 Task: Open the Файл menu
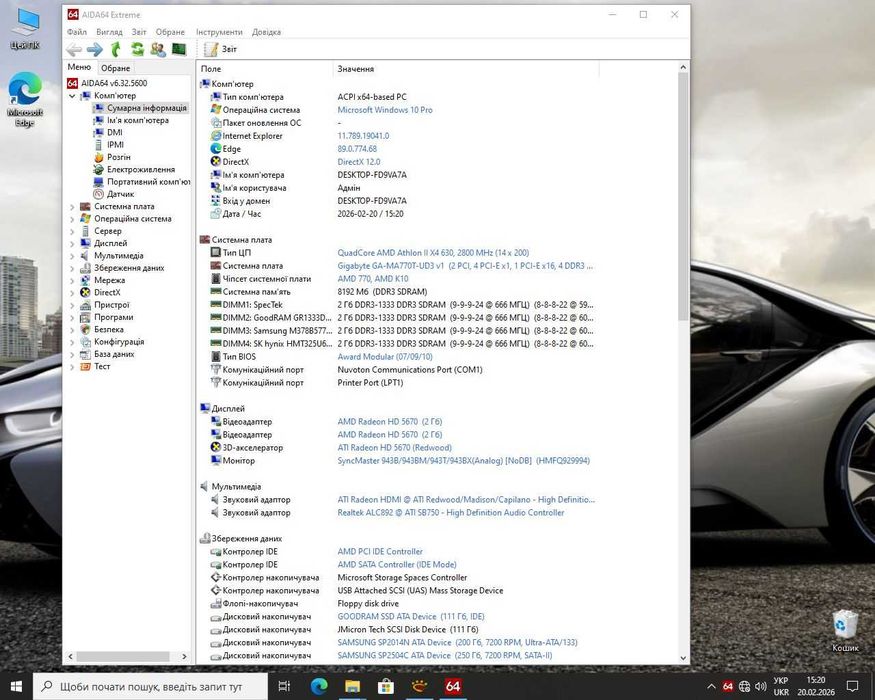tap(77, 32)
